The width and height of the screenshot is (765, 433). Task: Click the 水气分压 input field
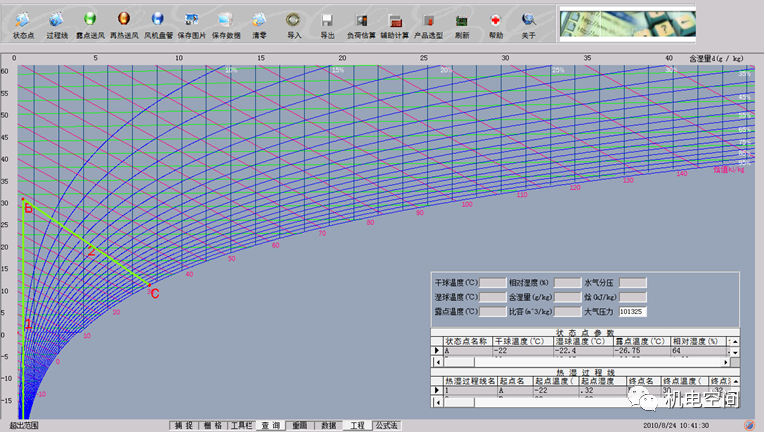click(x=633, y=282)
